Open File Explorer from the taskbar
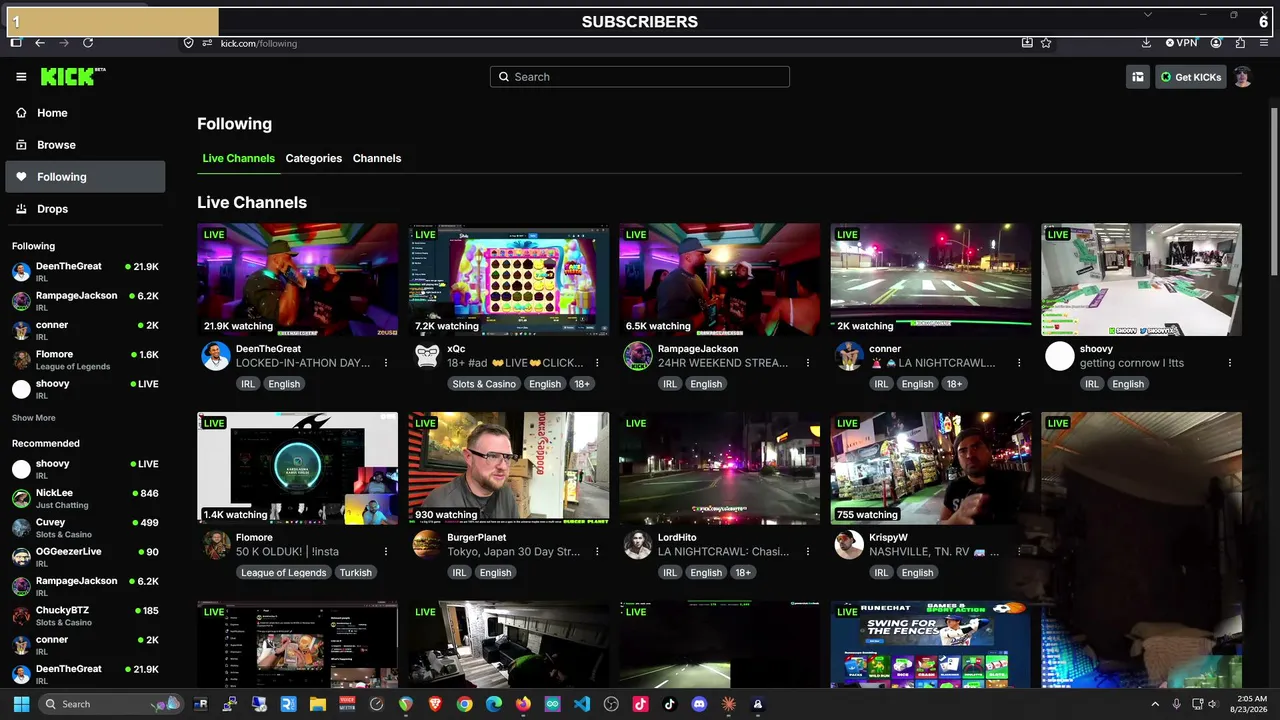 coord(318,704)
